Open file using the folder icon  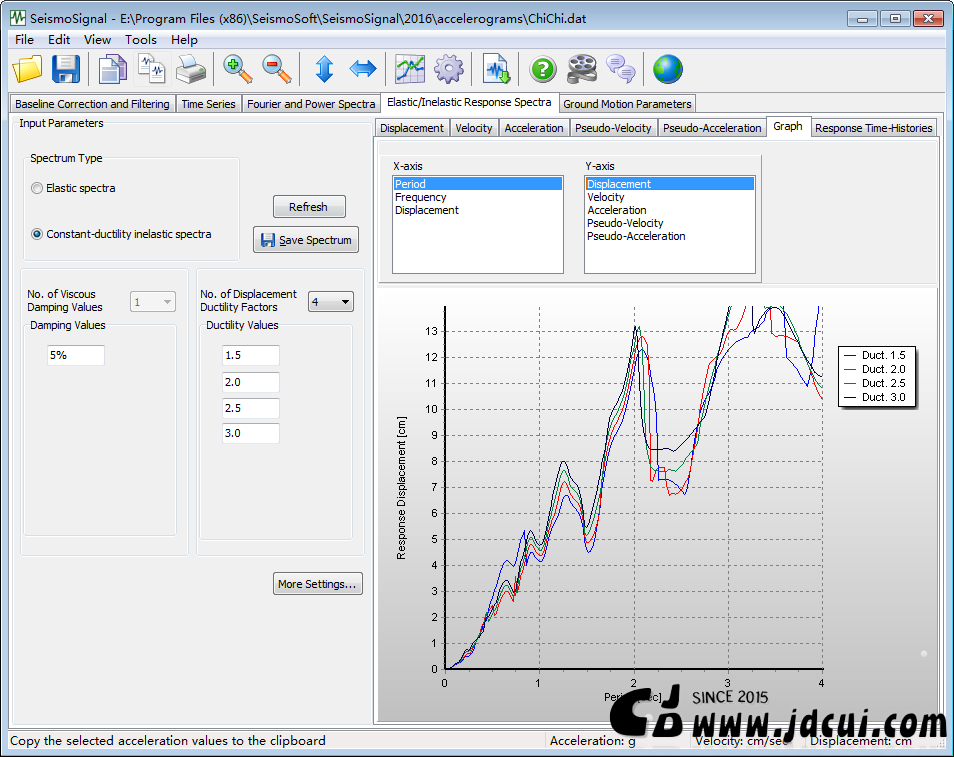(27, 69)
